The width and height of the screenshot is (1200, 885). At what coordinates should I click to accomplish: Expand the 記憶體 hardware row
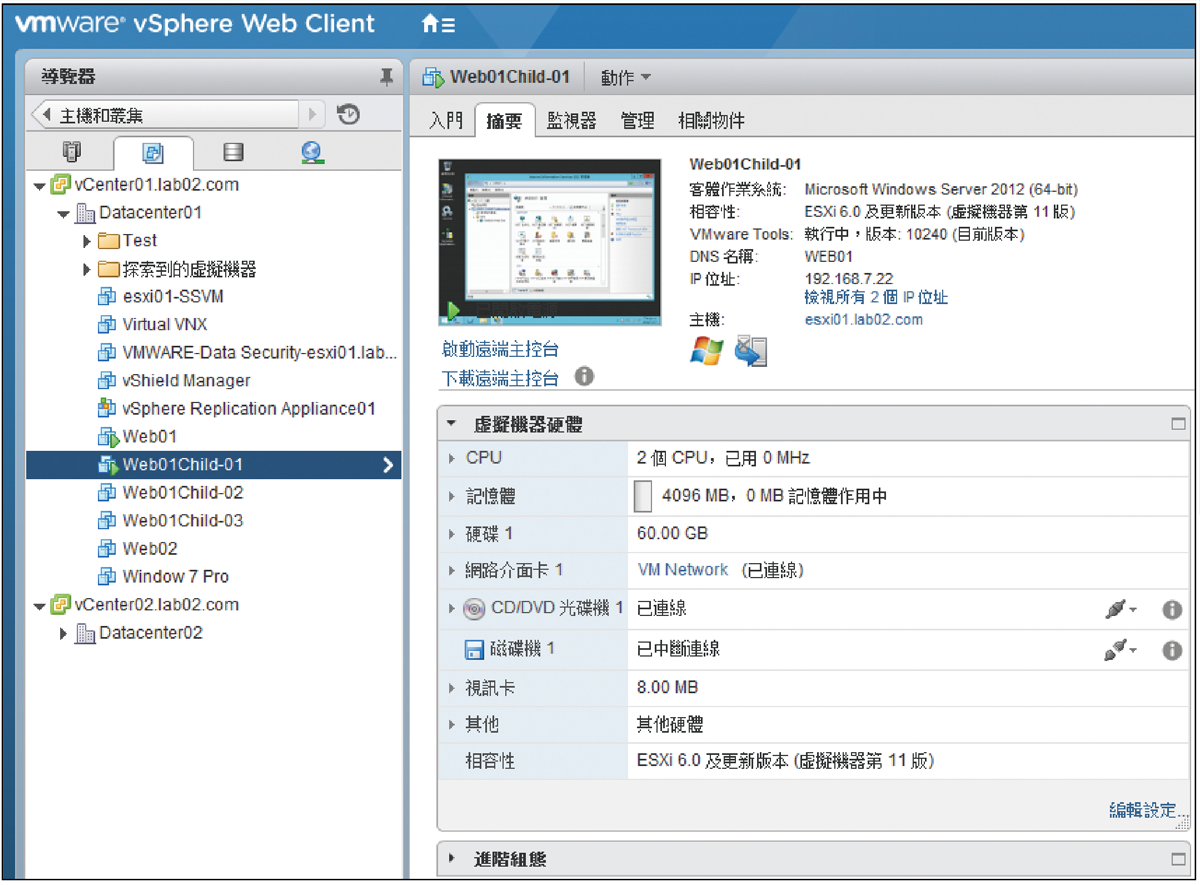coord(452,497)
